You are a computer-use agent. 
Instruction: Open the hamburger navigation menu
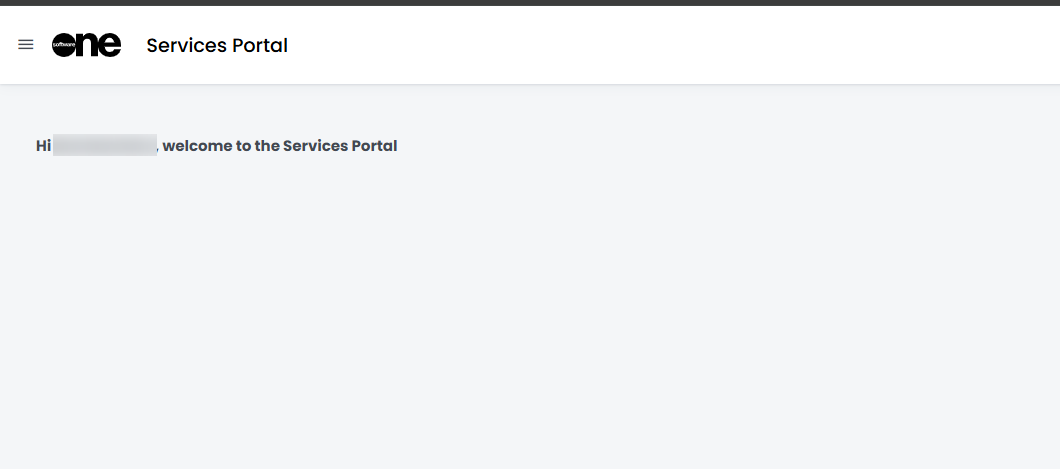point(26,45)
